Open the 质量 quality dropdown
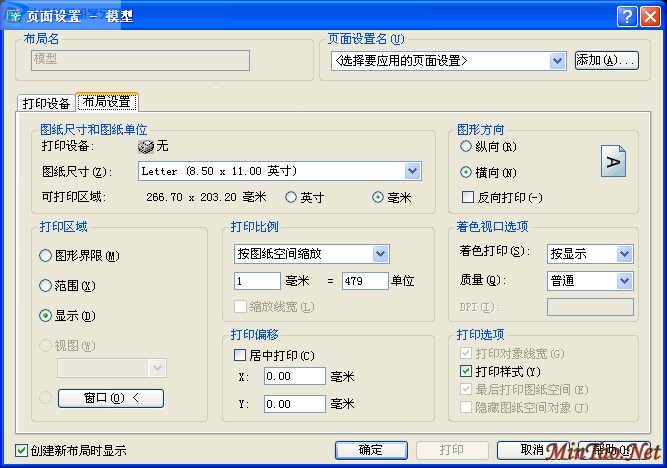667x468 pixels. [x=625, y=281]
